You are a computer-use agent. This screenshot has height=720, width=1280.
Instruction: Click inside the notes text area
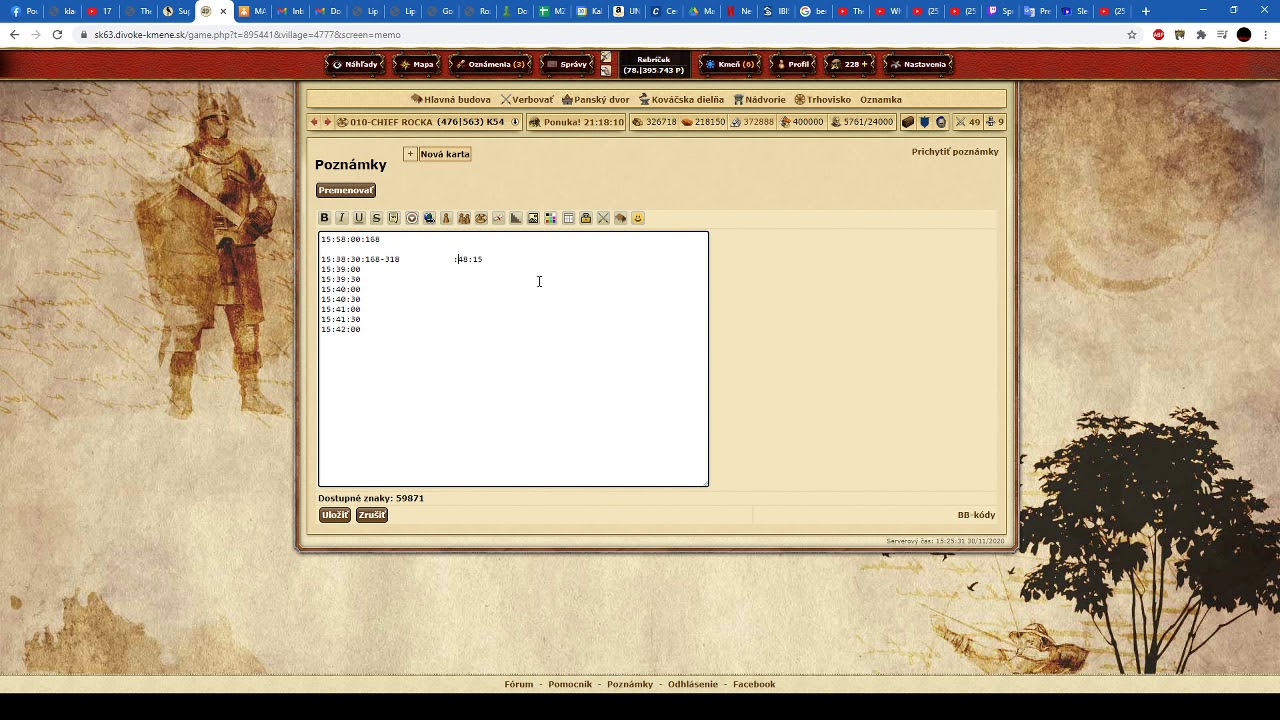pos(513,359)
